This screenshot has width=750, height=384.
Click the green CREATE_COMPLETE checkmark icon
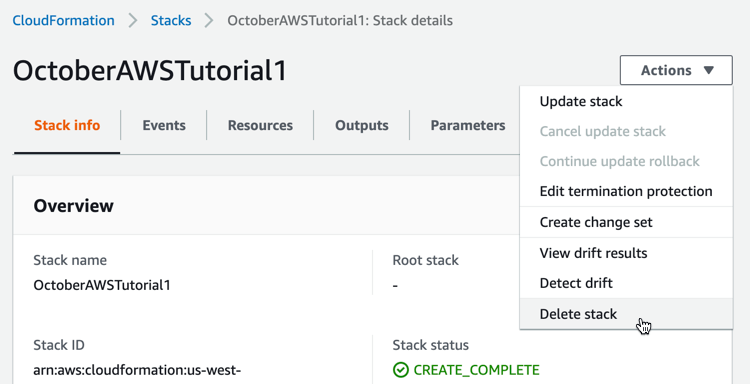[400, 370]
